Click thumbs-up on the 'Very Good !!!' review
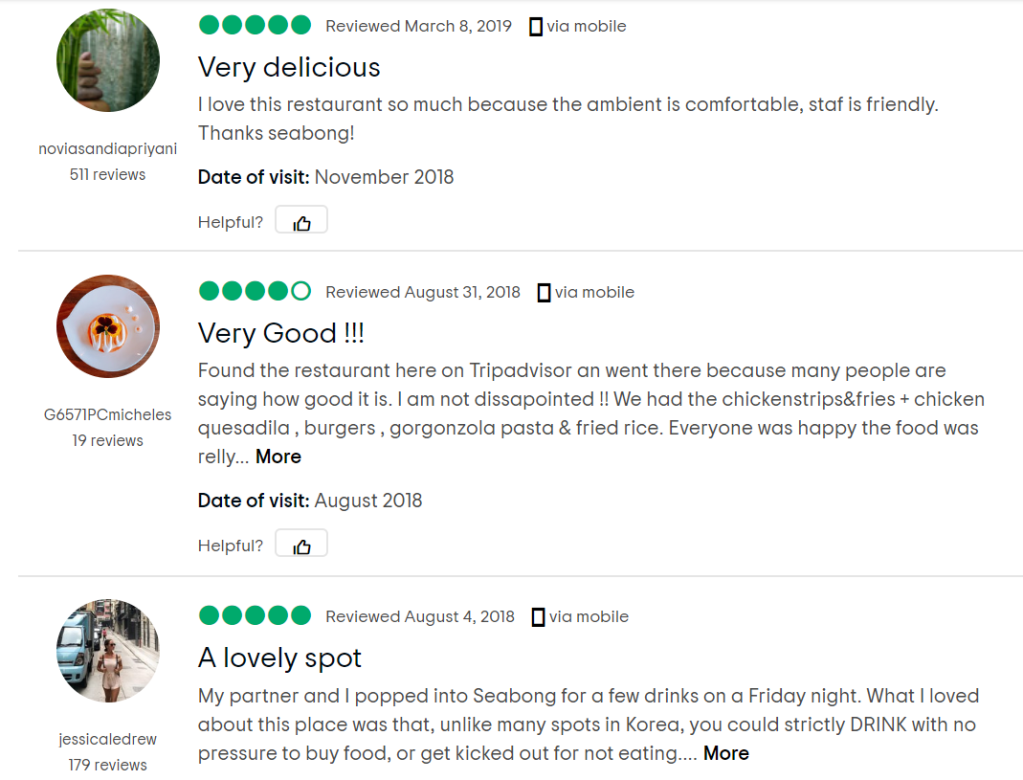 tap(301, 545)
